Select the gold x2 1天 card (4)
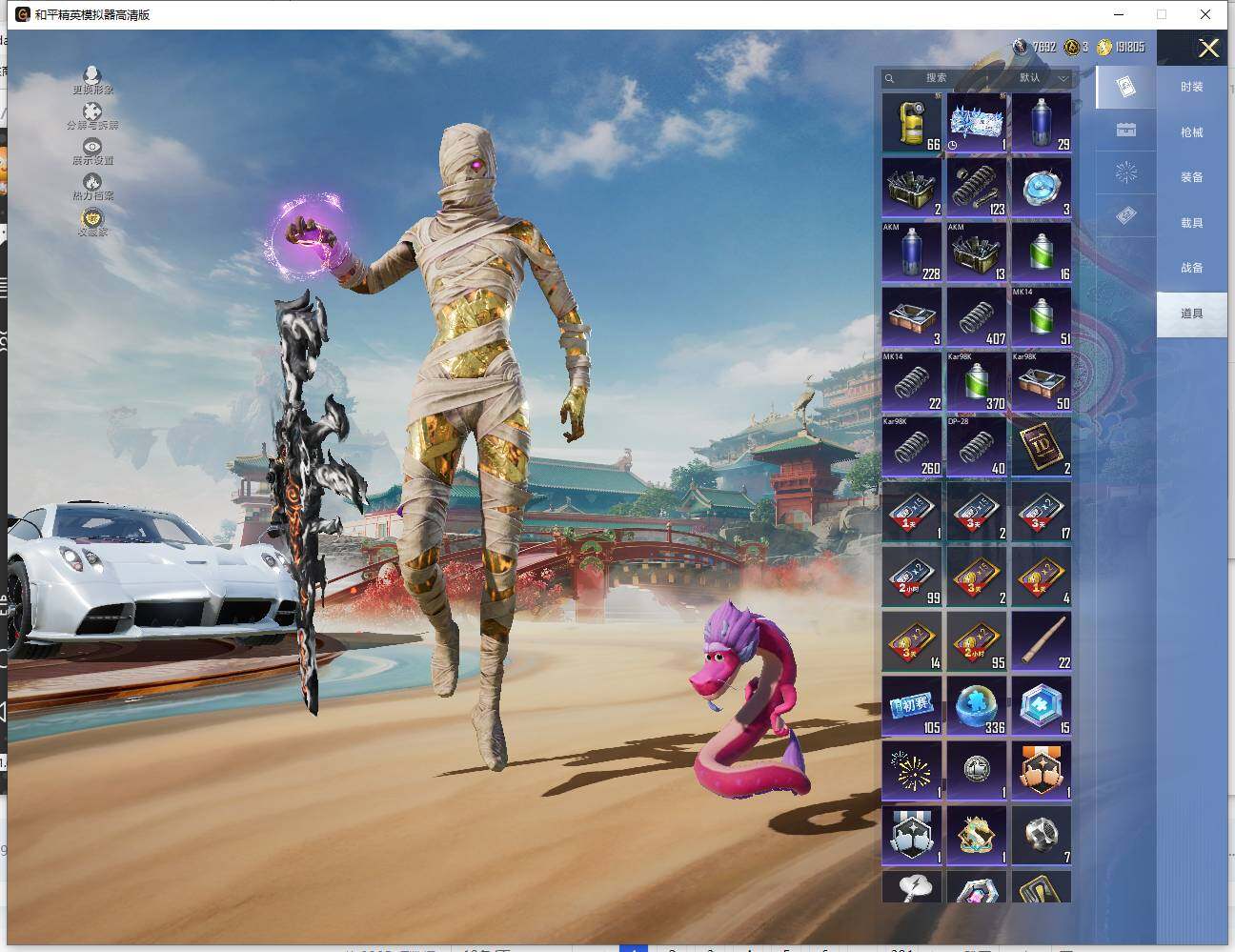This screenshot has height=952, width=1235. tap(1042, 577)
